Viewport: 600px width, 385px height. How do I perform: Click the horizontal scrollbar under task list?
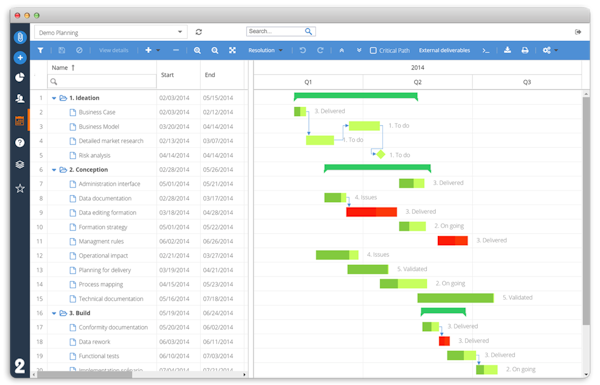coord(84,375)
